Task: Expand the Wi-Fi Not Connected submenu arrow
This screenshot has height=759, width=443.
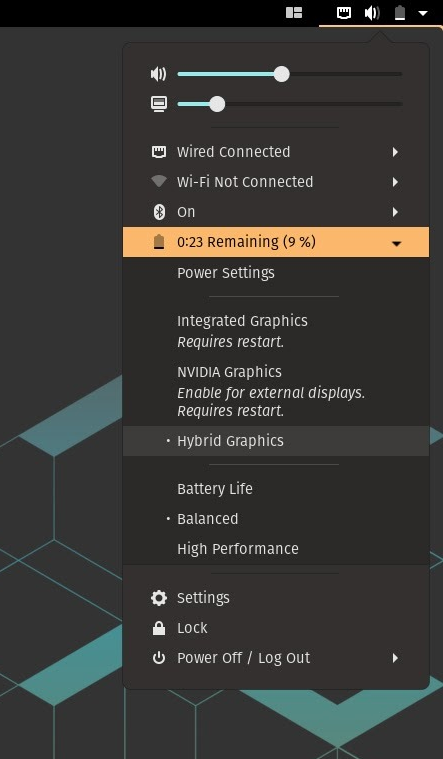Action: [395, 182]
